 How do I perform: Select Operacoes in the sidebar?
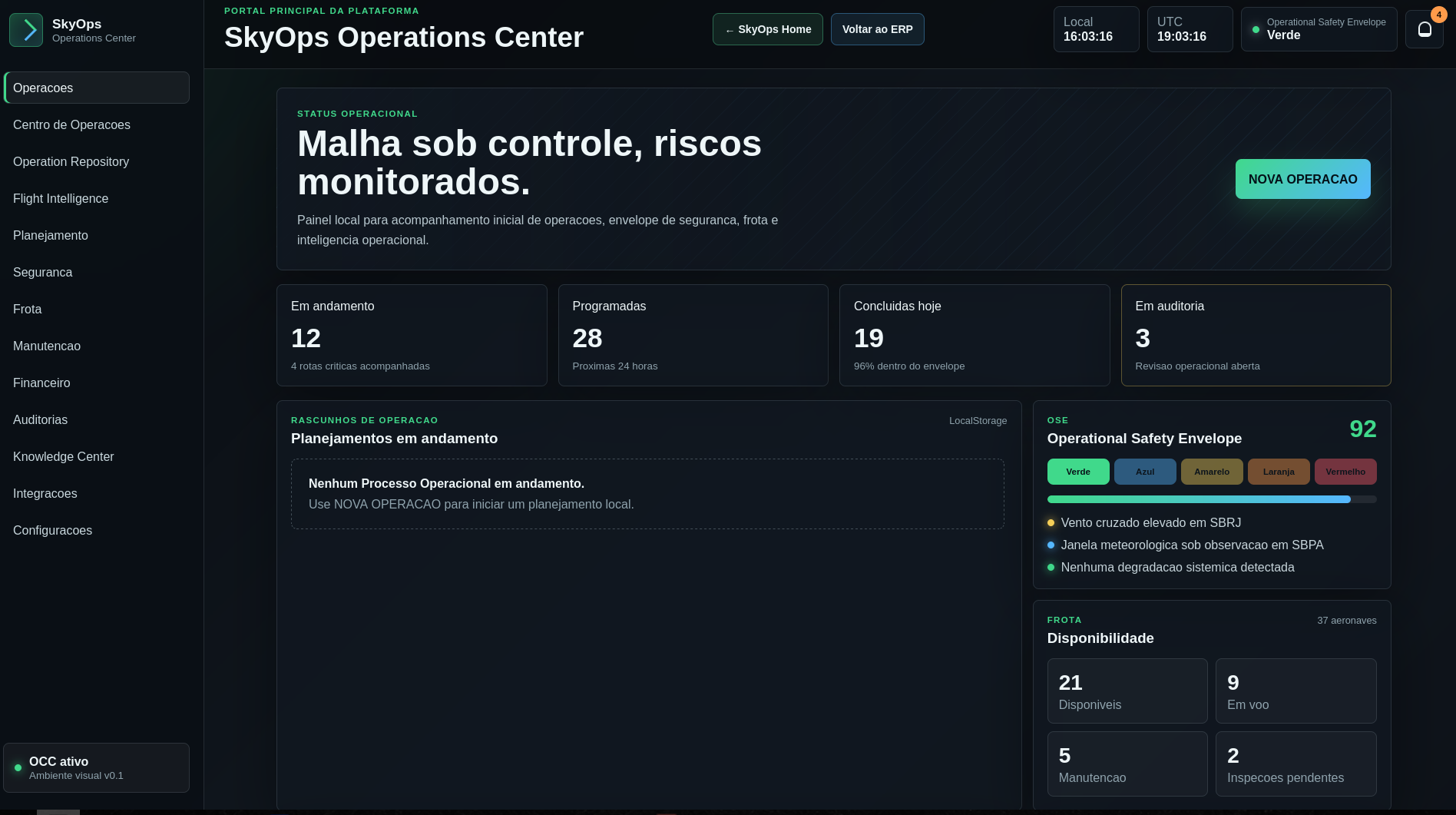tap(97, 88)
